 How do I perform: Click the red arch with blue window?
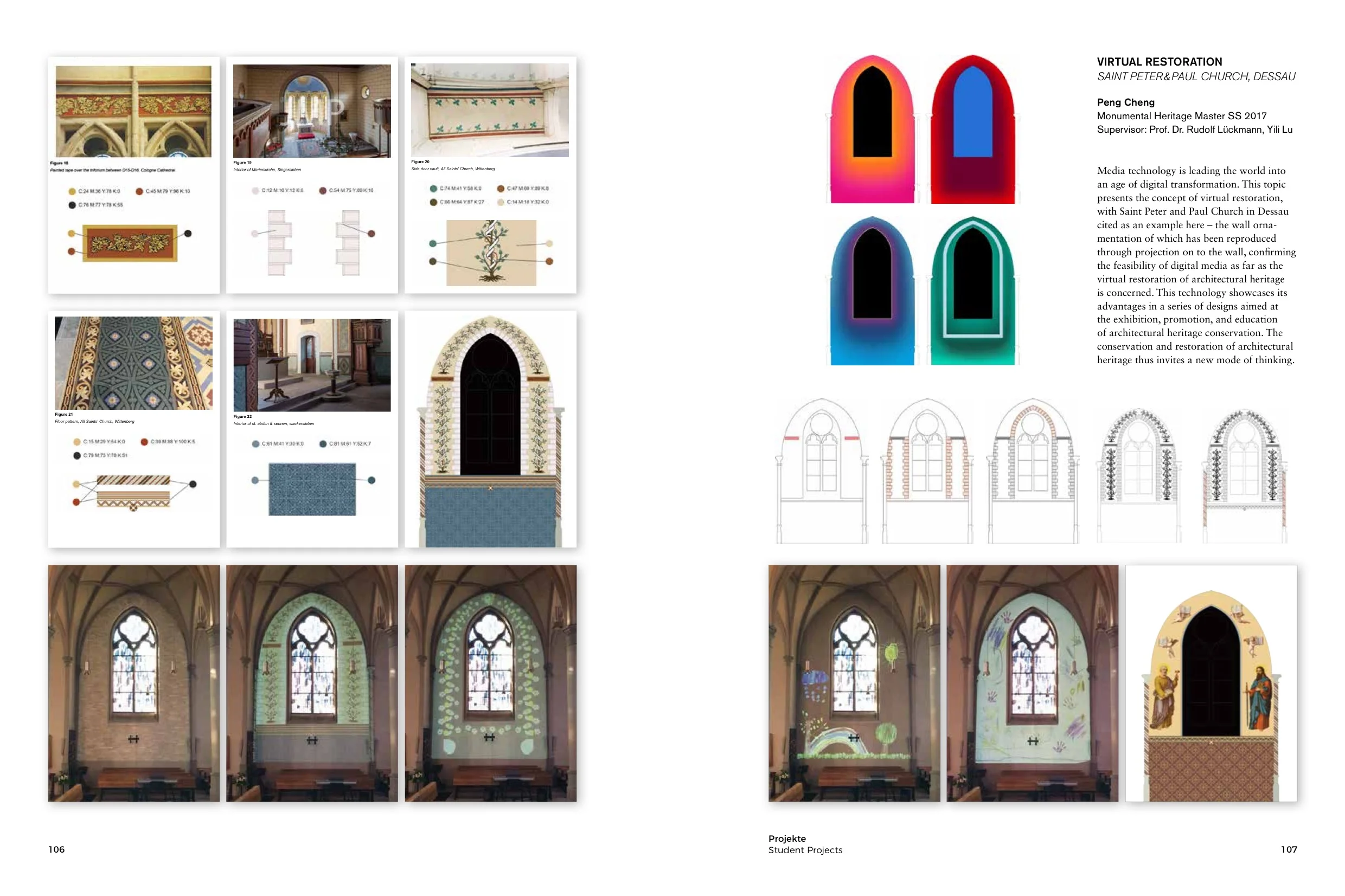point(972,130)
